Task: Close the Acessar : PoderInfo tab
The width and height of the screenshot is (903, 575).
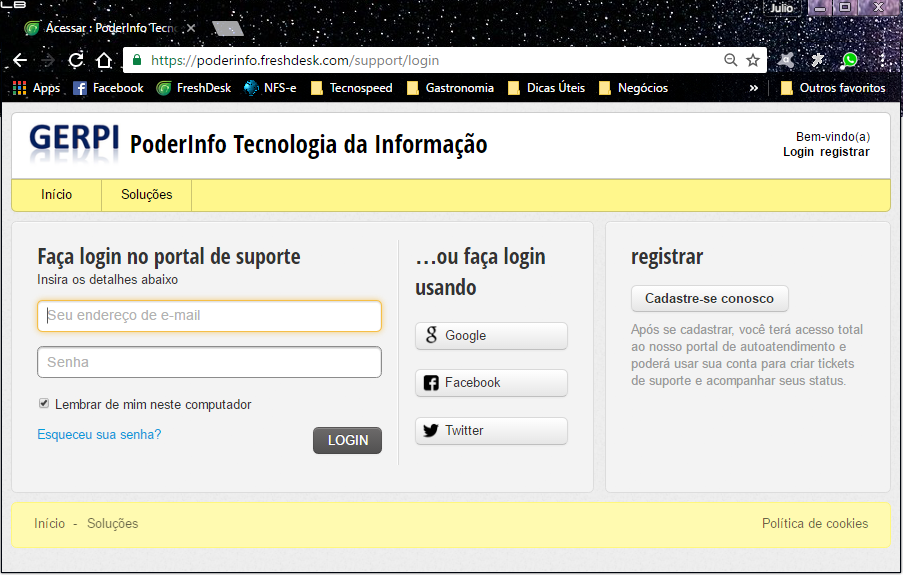Action: [x=191, y=28]
